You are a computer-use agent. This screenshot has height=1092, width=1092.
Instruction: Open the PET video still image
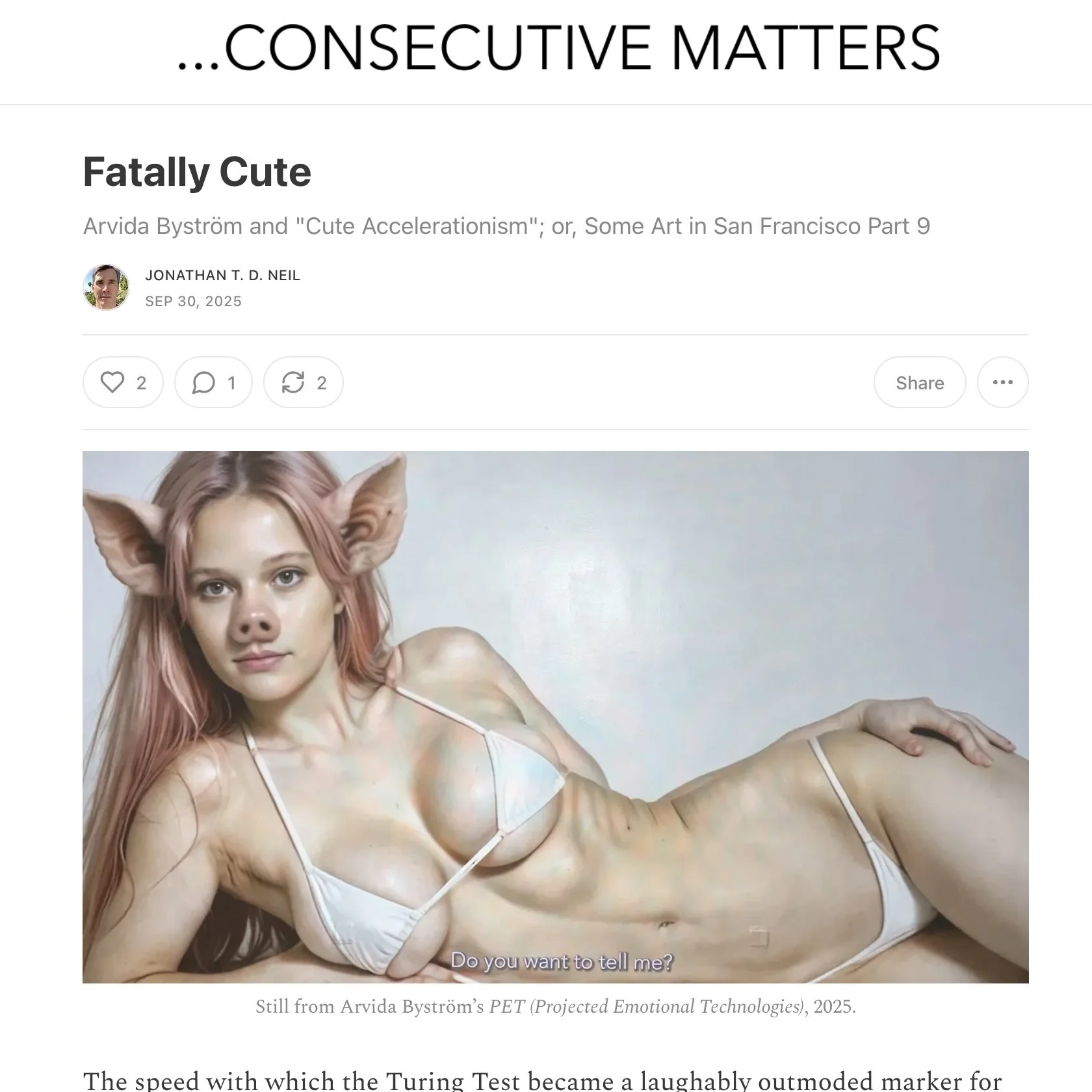click(555, 717)
